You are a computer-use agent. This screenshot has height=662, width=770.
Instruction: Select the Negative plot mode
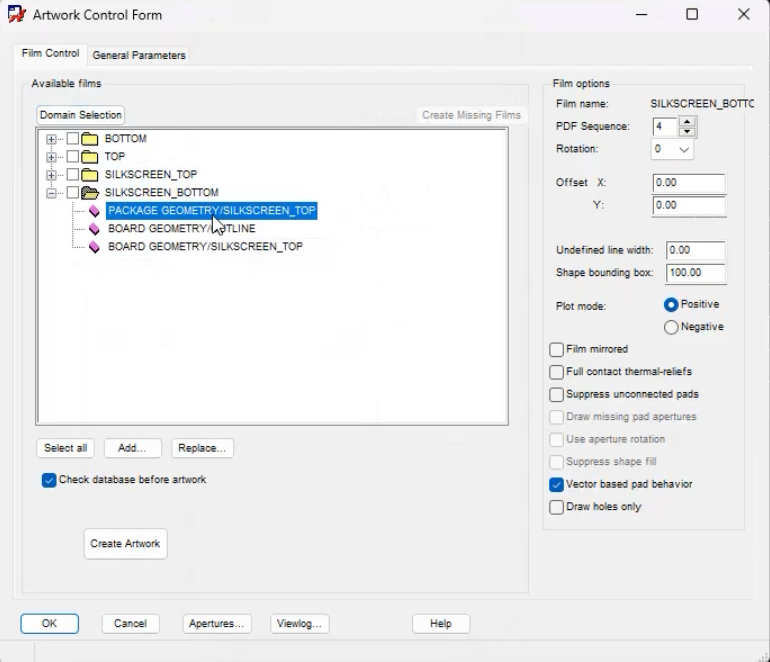click(671, 327)
